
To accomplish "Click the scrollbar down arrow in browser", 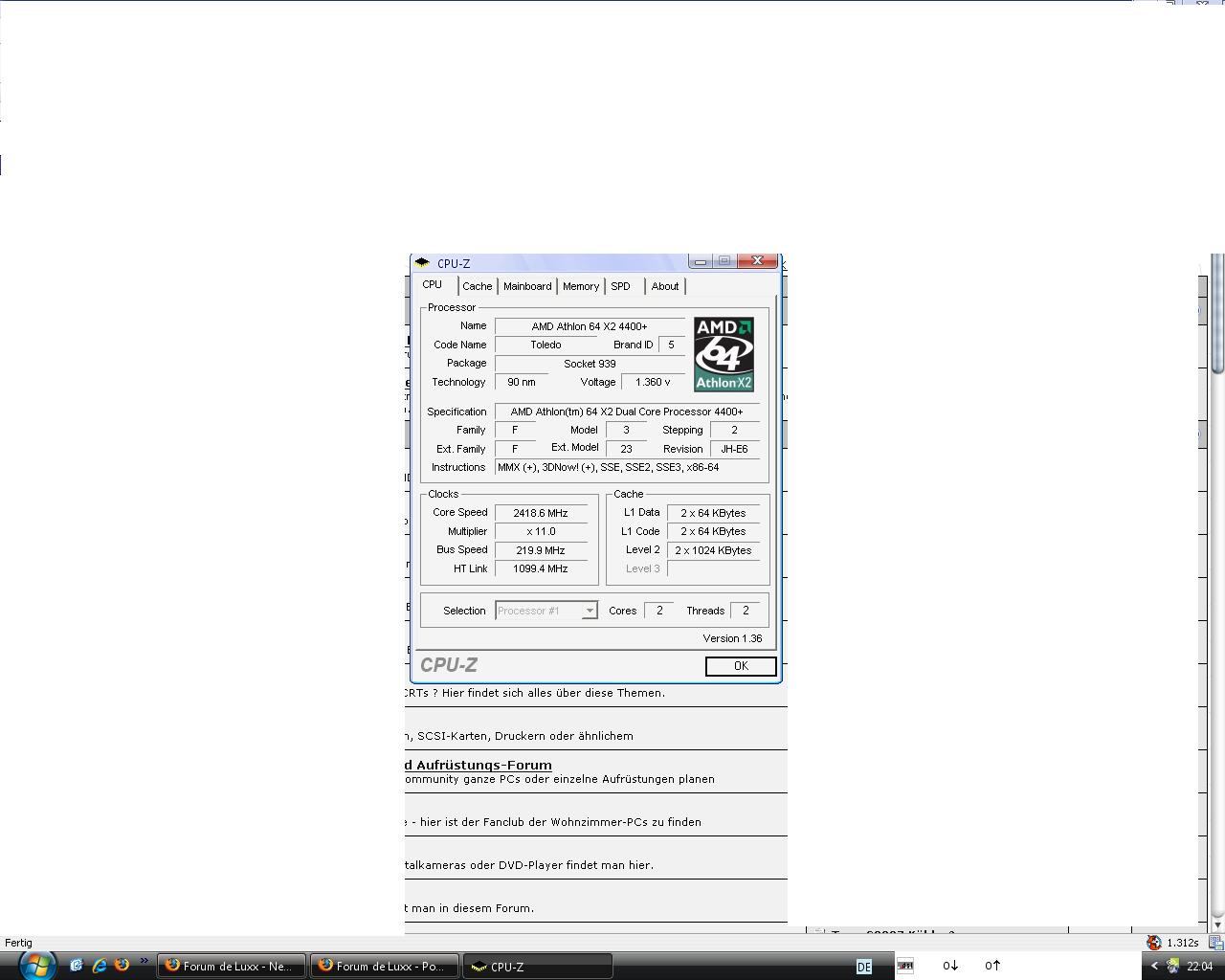I will pyautogui.click(x=1217, y=924).
